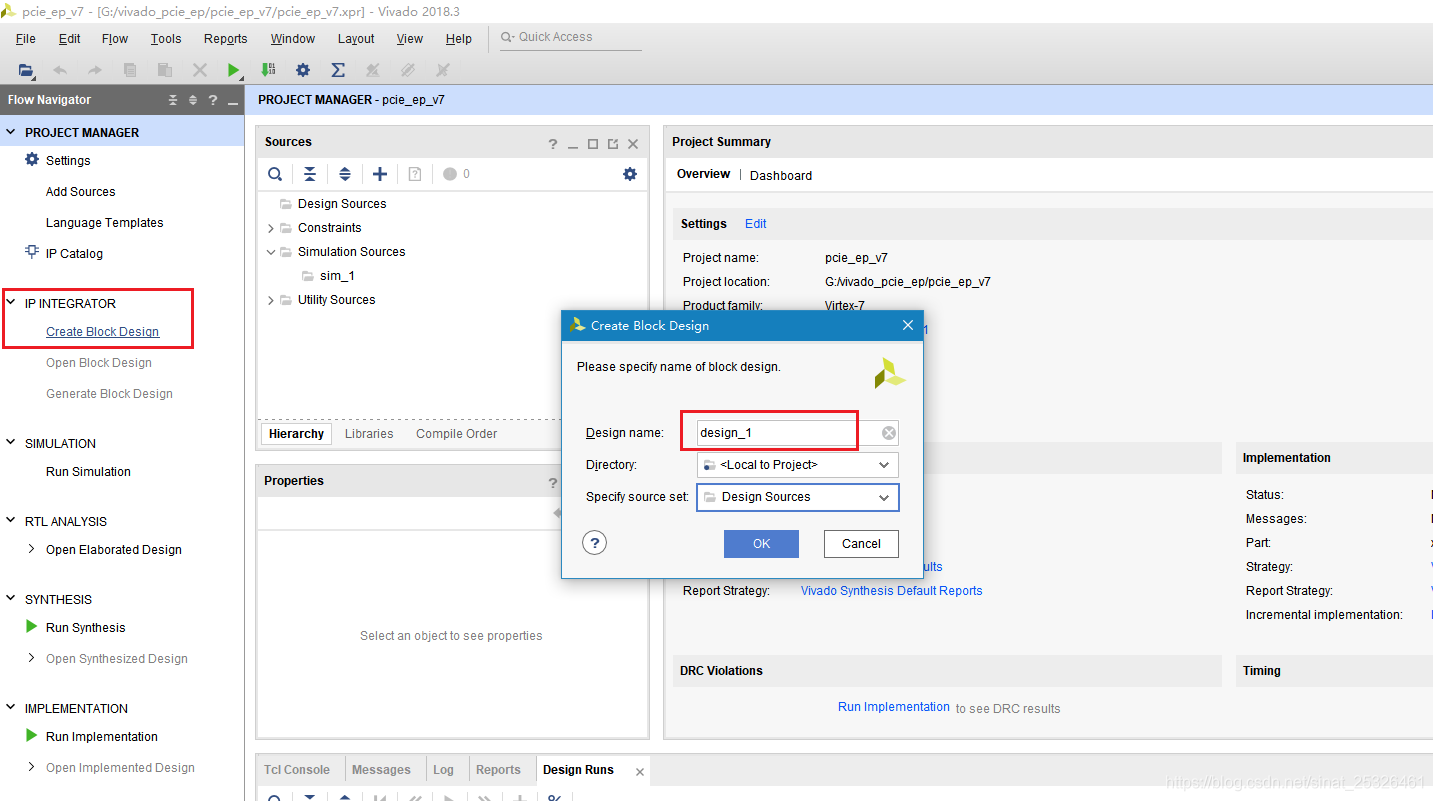Expand the Utility Sources folder

pyautogui.click(x=271, y=300)
